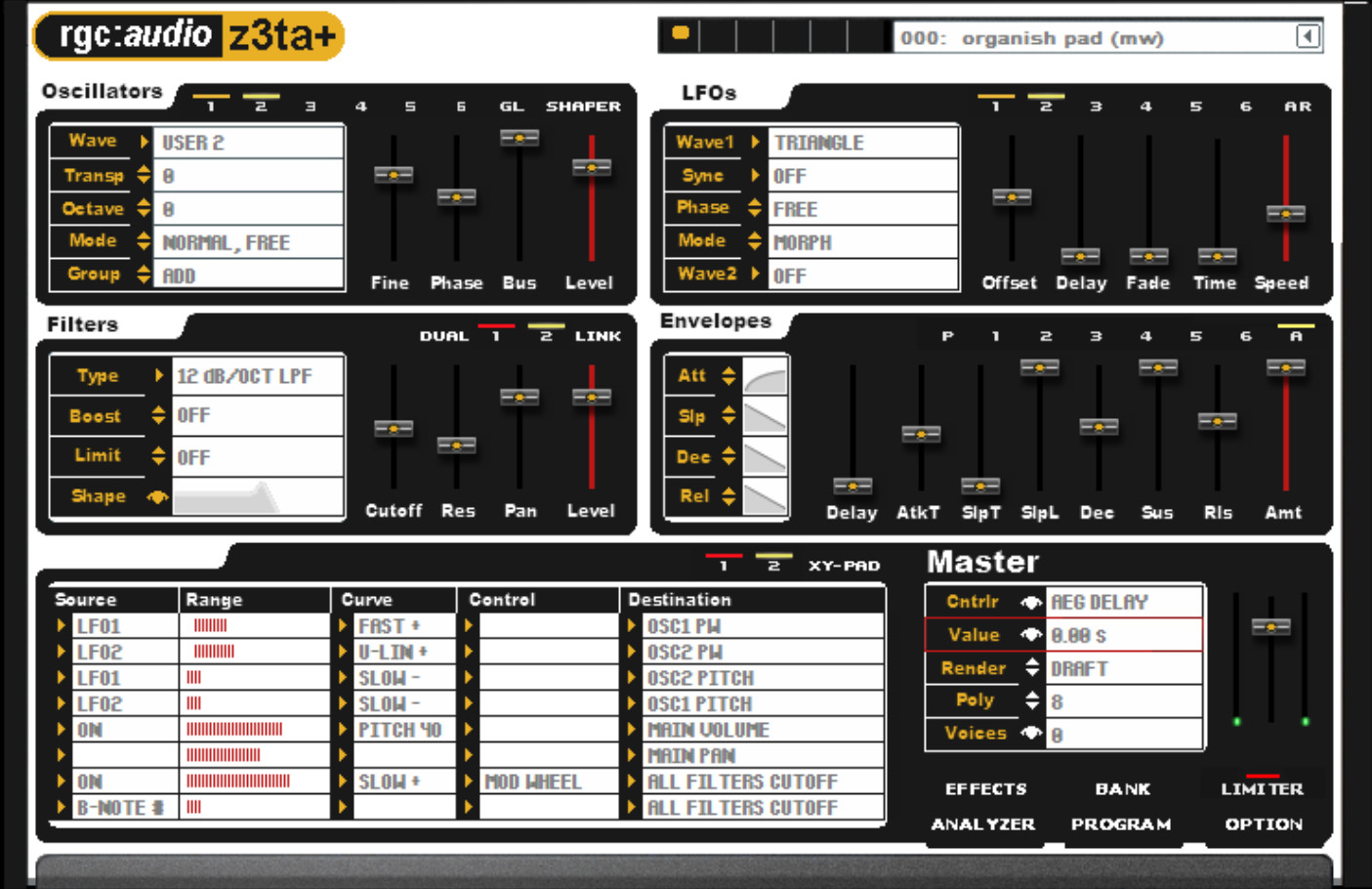The image size is (1372, 889).
Task: Click the eye icon next to Filter Shape
Action: [x=157, y=496]
